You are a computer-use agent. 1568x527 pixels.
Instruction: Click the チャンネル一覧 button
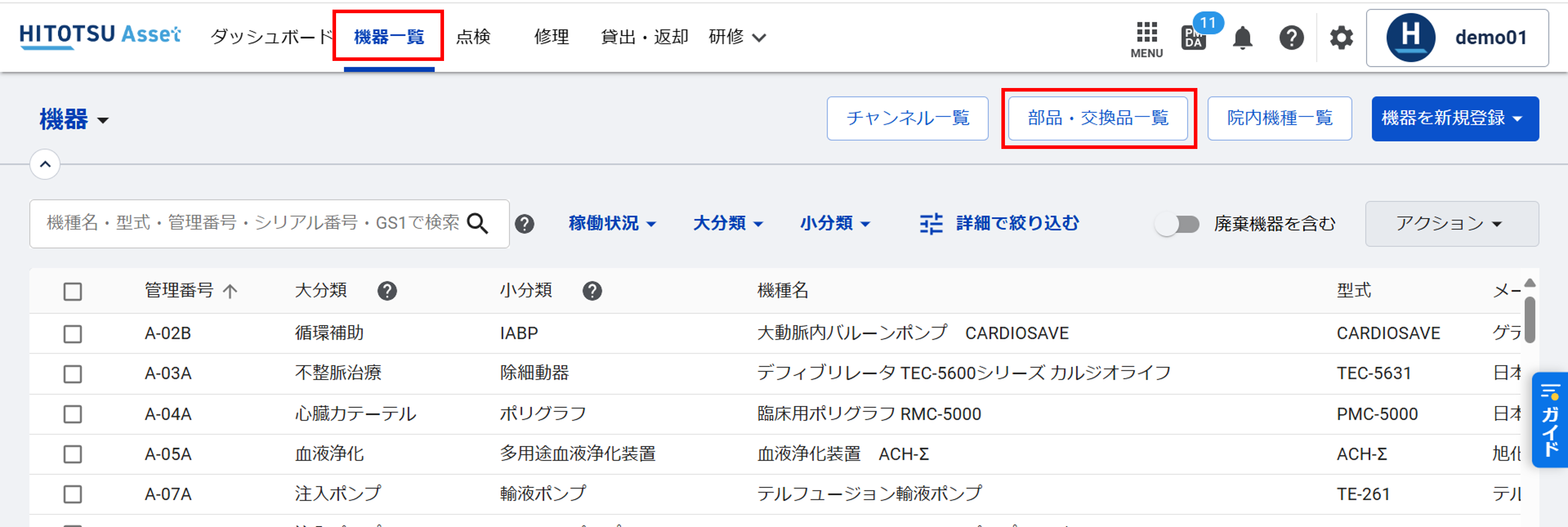pyautogui.click(x=907, y=118)
